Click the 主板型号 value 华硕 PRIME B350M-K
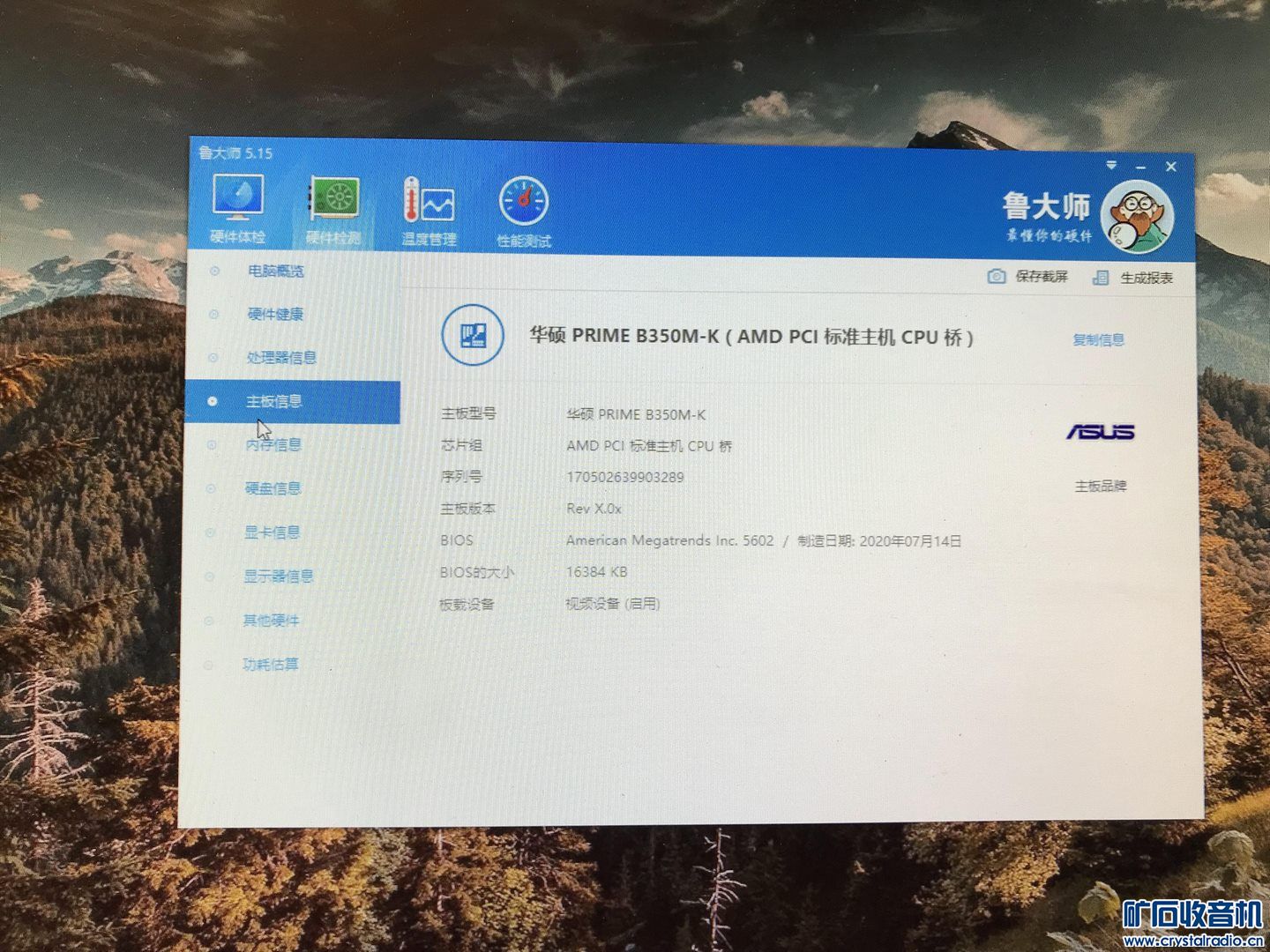This screenshot has height=952, width=1270. tap(636, 414)
